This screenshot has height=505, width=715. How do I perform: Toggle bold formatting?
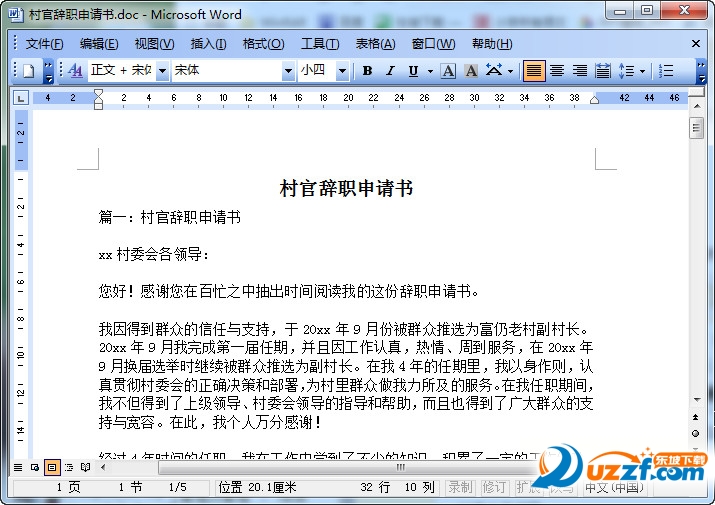(x=367, y=71)
